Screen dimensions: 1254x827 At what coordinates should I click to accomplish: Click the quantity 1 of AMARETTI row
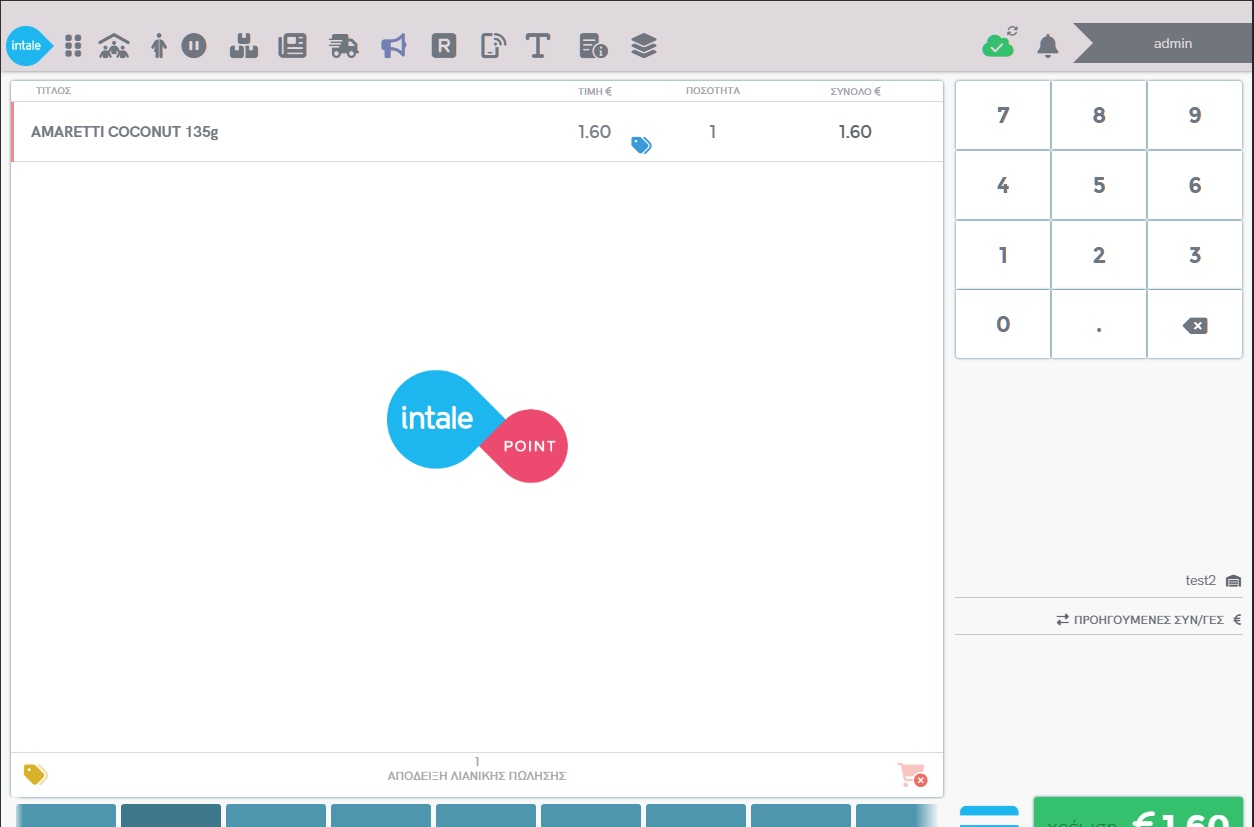coord(712,132)
